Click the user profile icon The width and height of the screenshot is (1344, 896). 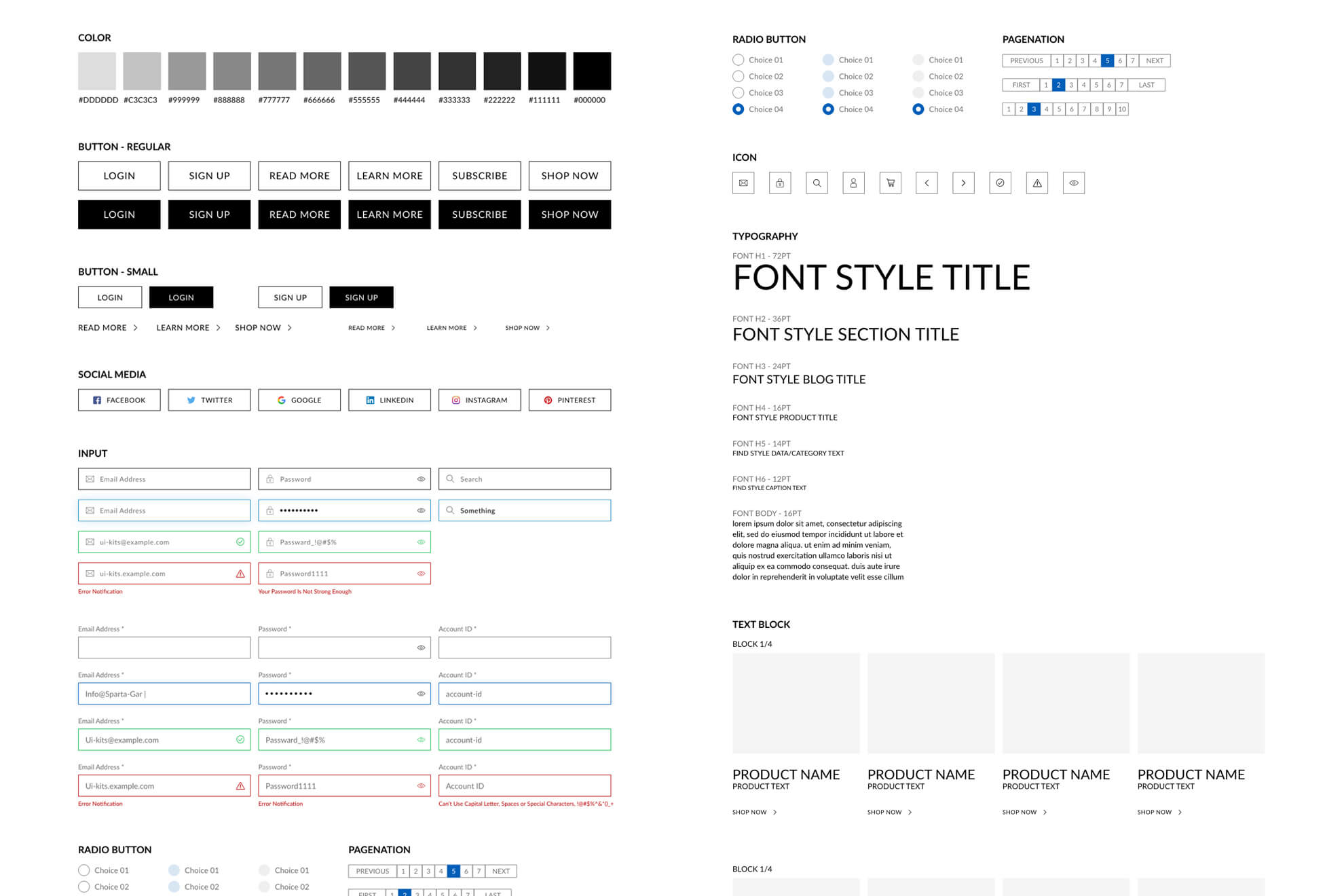point(853,183)
